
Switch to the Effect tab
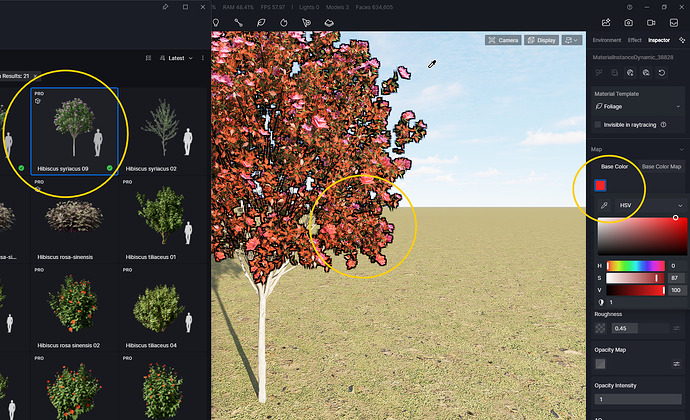[x=634, y=40]
